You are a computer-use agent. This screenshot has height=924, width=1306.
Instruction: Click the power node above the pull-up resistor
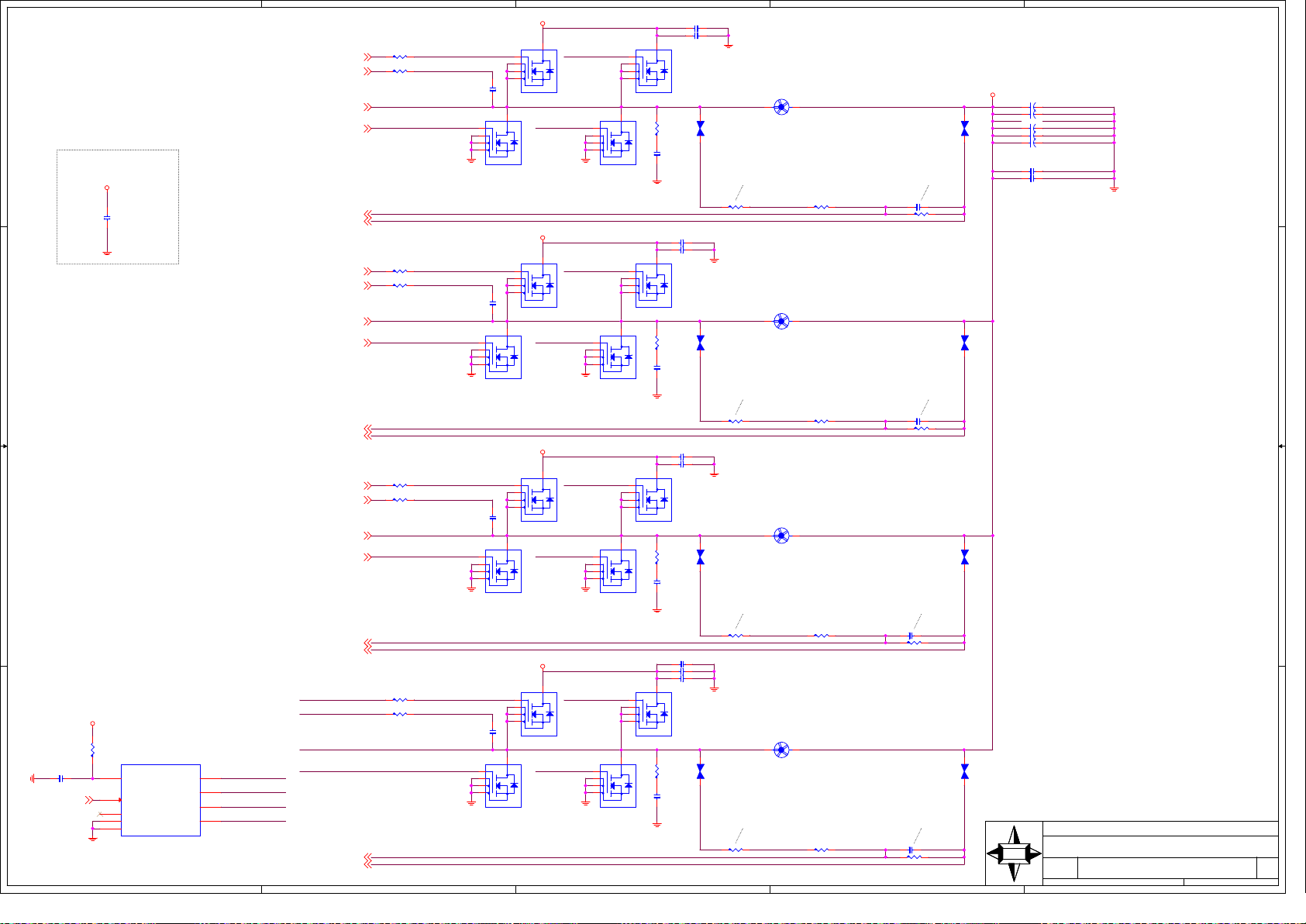pos(92,723)
